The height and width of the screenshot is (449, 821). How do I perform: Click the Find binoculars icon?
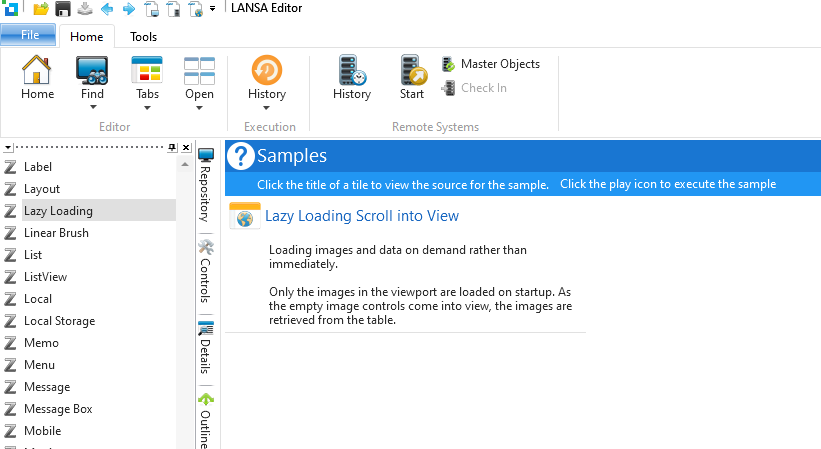point(92,71)
